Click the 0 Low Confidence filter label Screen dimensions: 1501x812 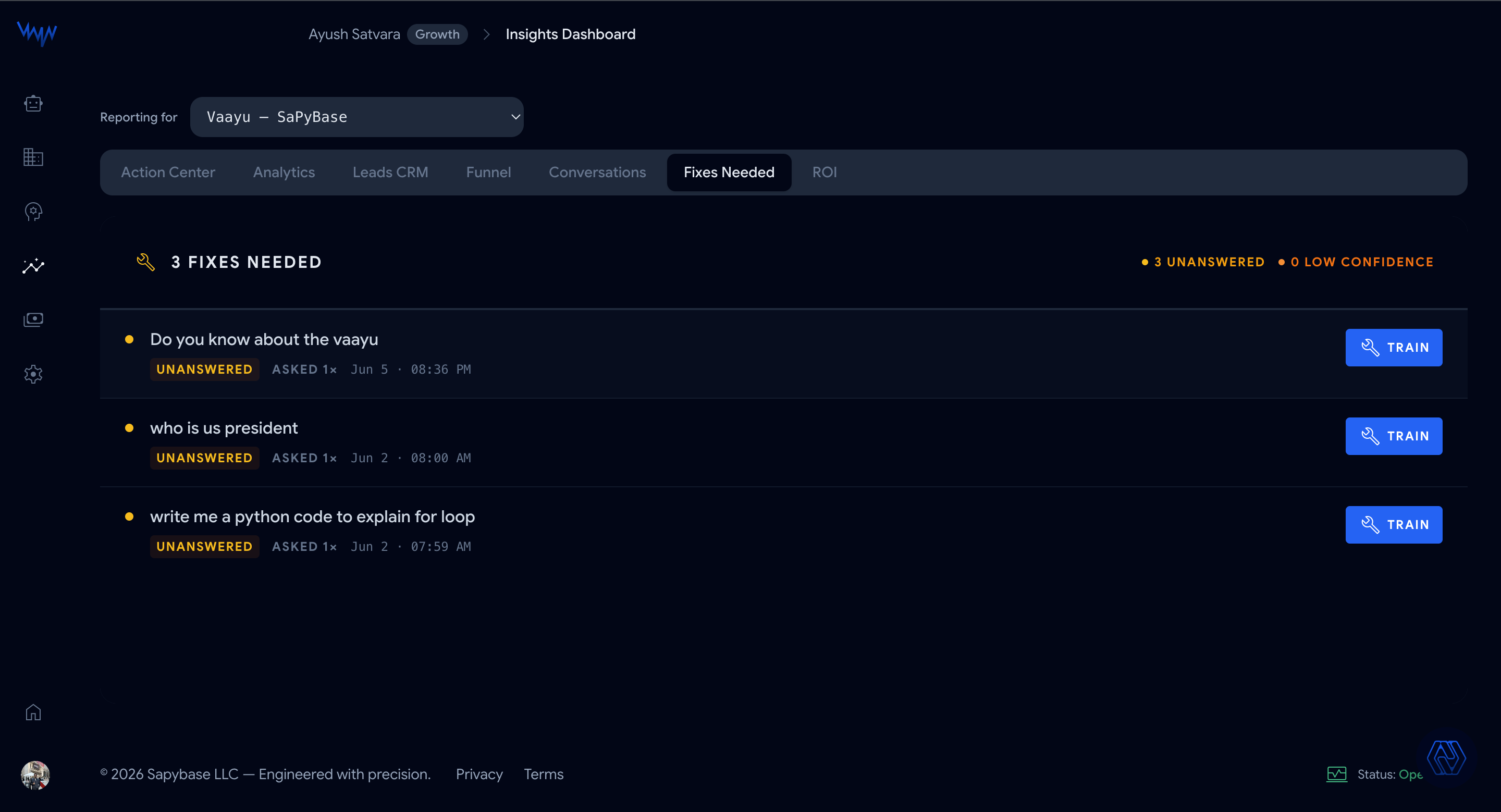click(1356, 262)
